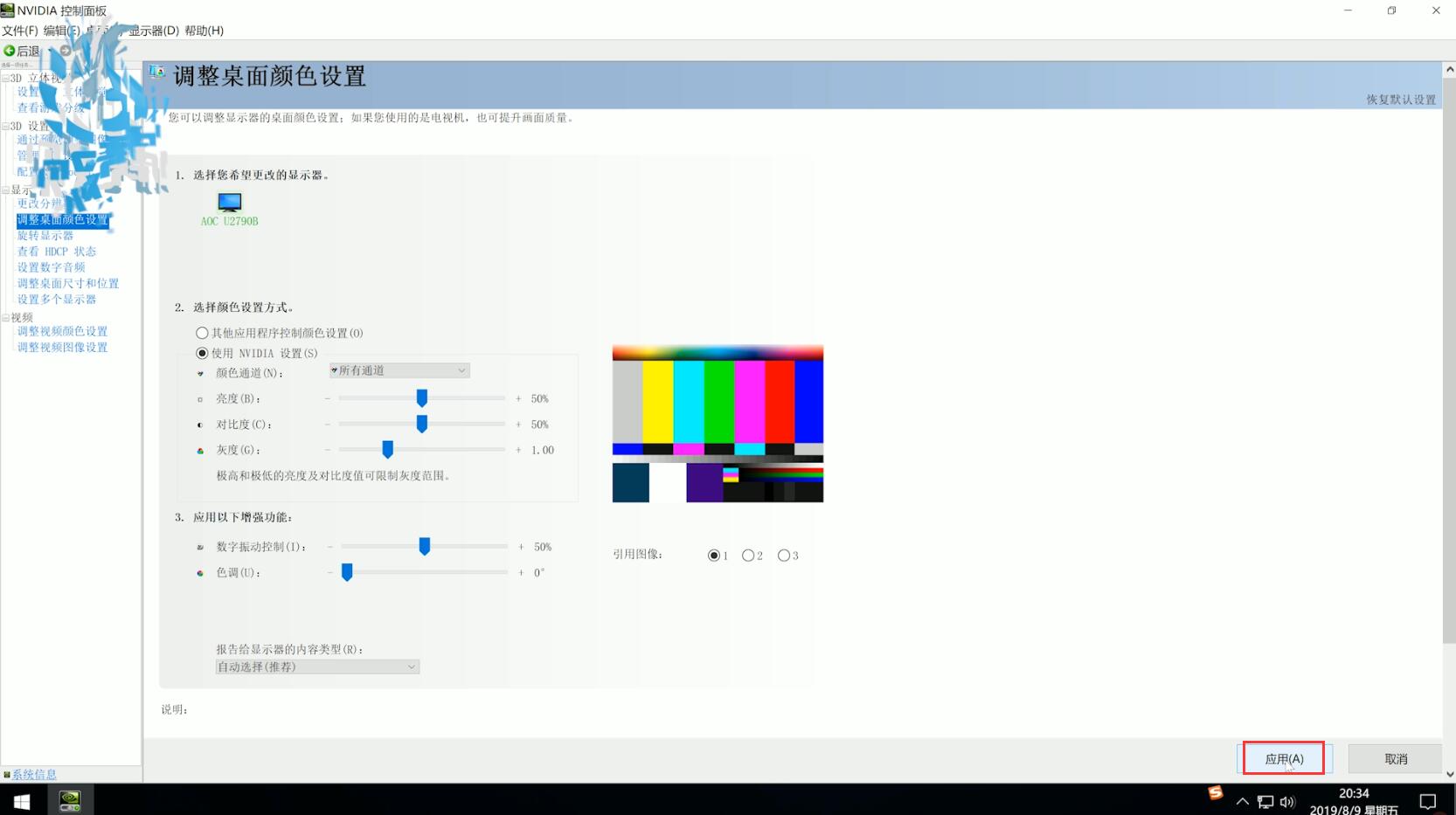Image resolution: width=1456 pixels, height=815 pixels.
Task: Collapse the 显示 tree node
Action: coord(5,190)
